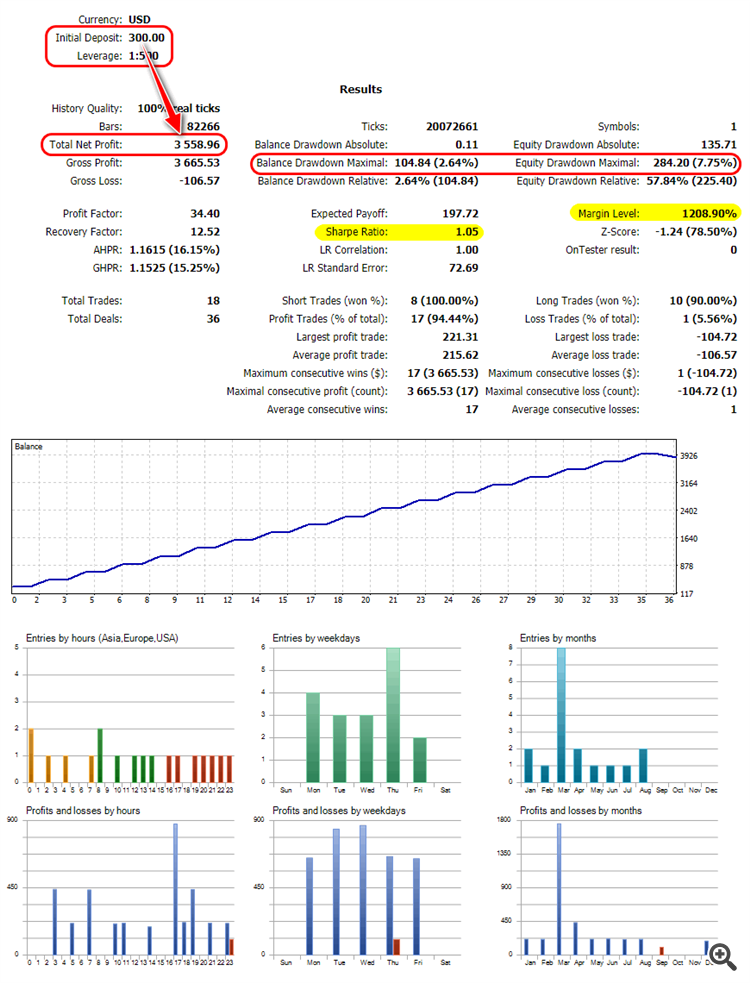Click Equity Drawdown Relative value 57.84% (225.40)

tap(692, 181)
